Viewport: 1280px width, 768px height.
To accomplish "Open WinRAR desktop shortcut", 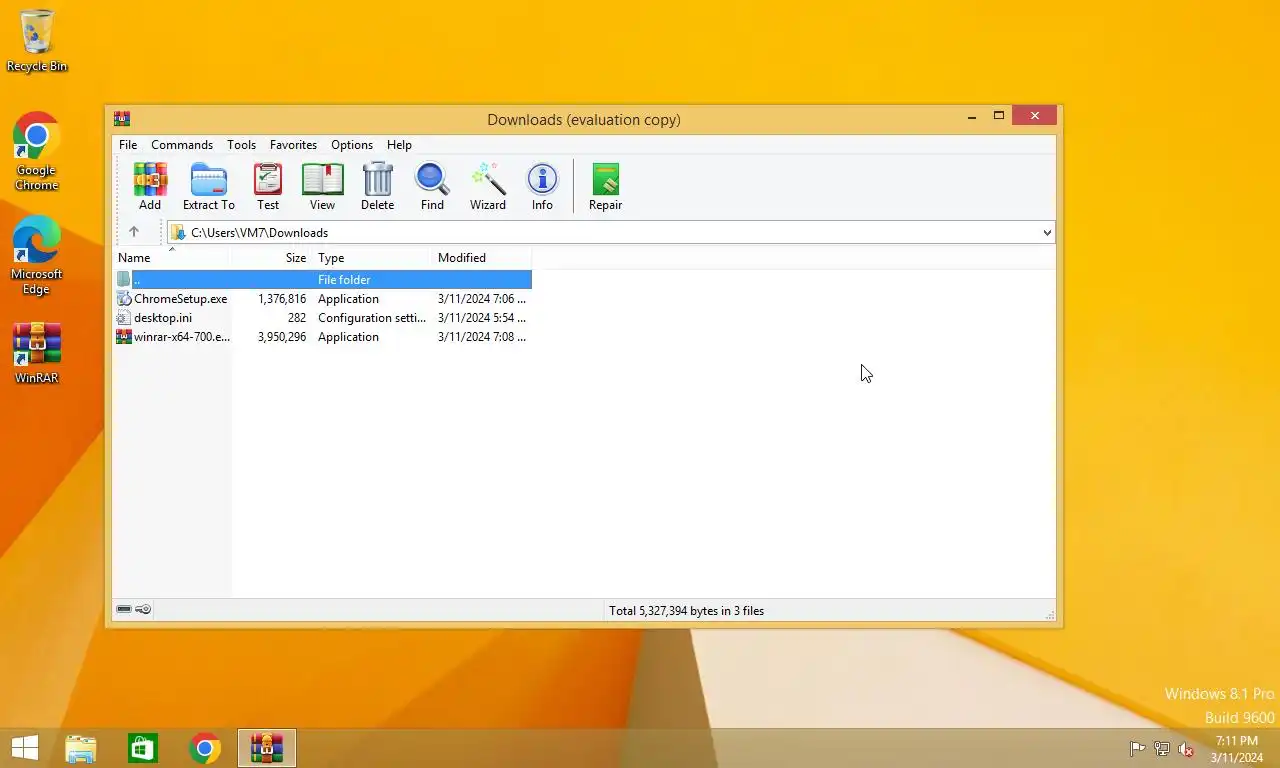I will (x=37, y=353).
